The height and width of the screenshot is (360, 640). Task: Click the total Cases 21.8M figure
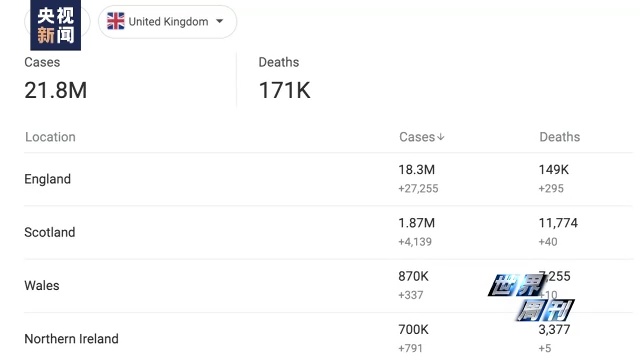point(56,90)
